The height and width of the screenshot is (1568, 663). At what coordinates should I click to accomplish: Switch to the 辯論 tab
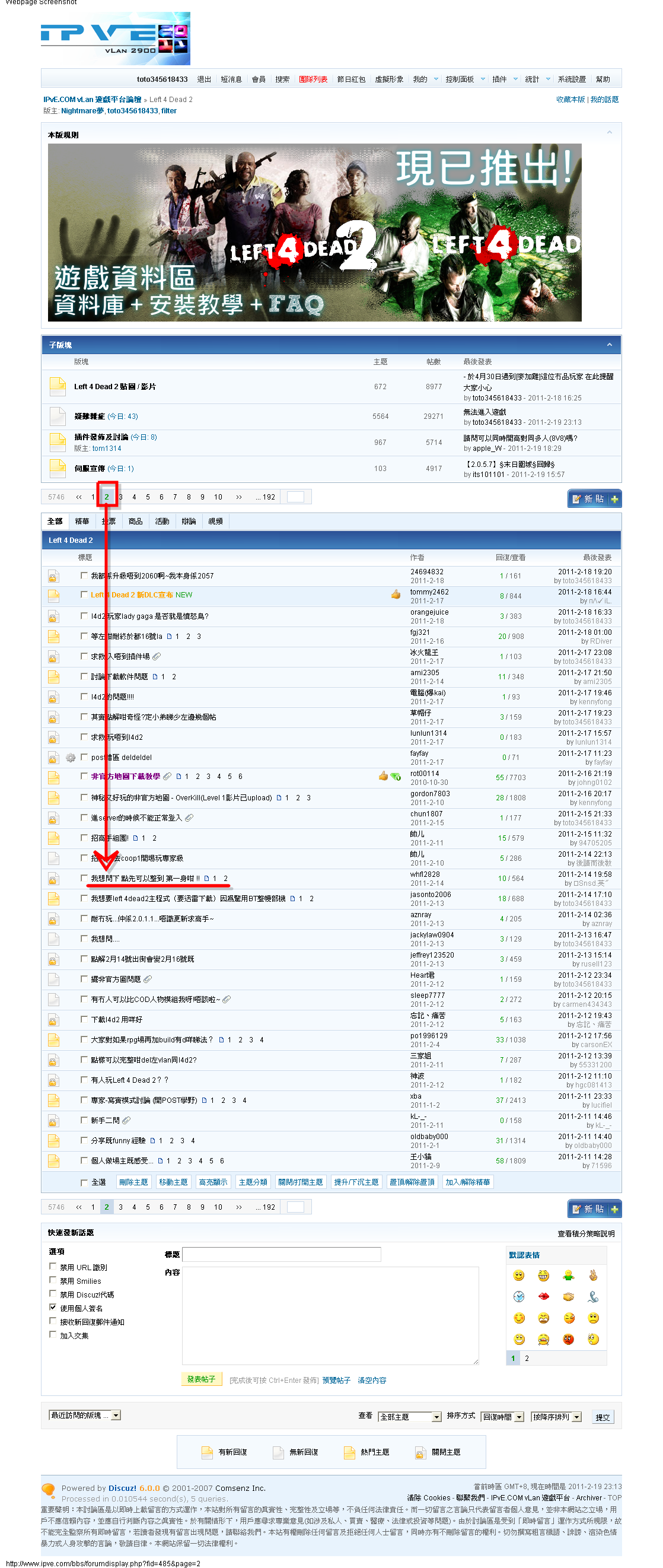click(189, 521)
